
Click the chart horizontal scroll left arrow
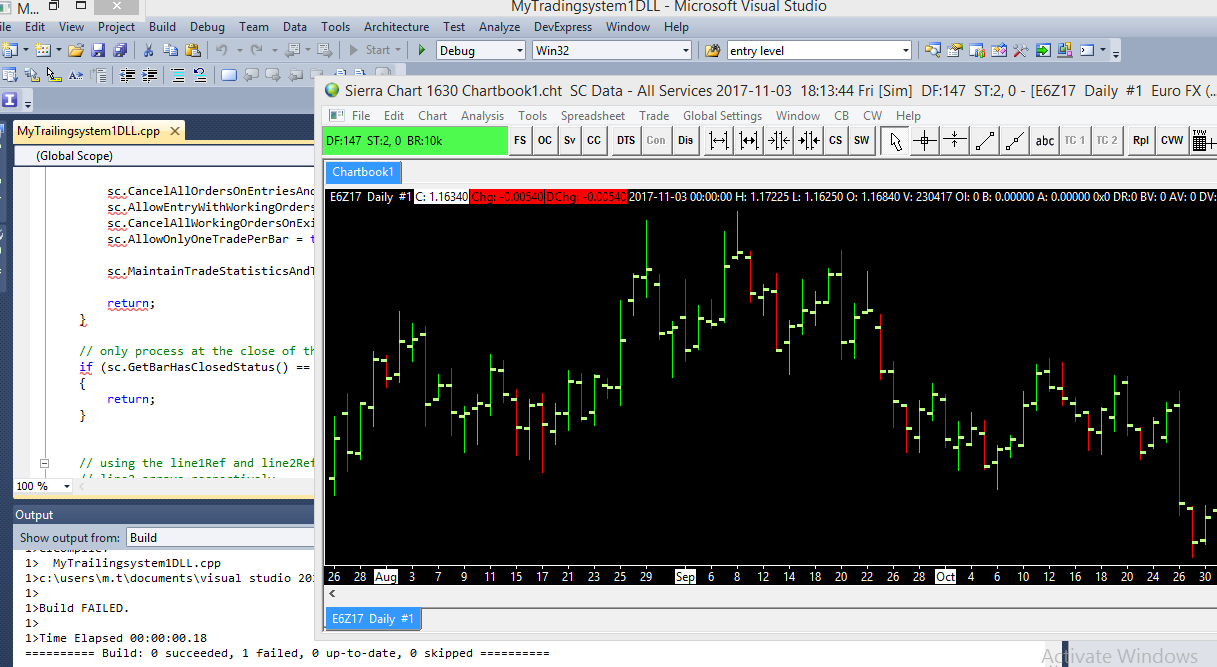tap(332, 594)
